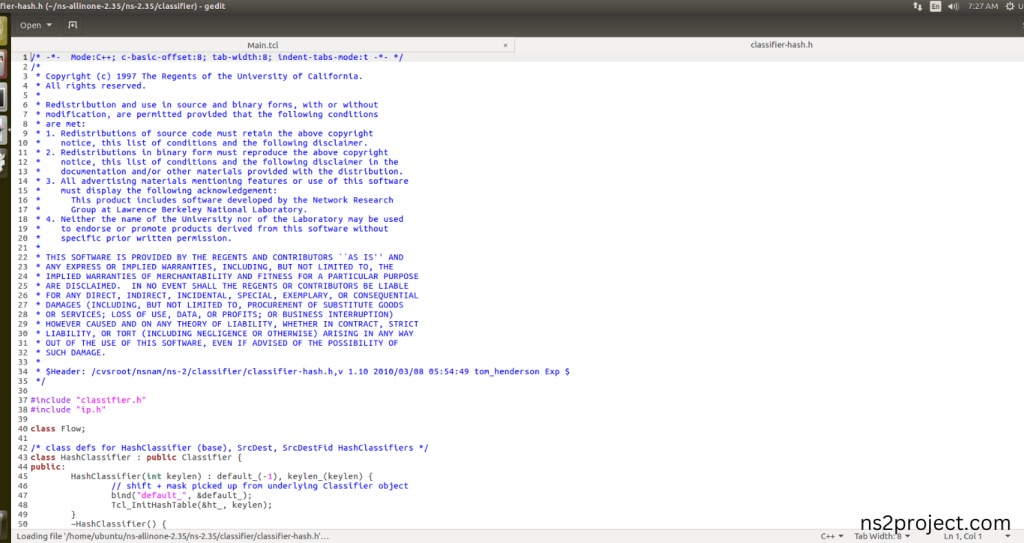Click the 'class defs for HashClassifier' comment line

pyautogui.click(x=229, y=448)
